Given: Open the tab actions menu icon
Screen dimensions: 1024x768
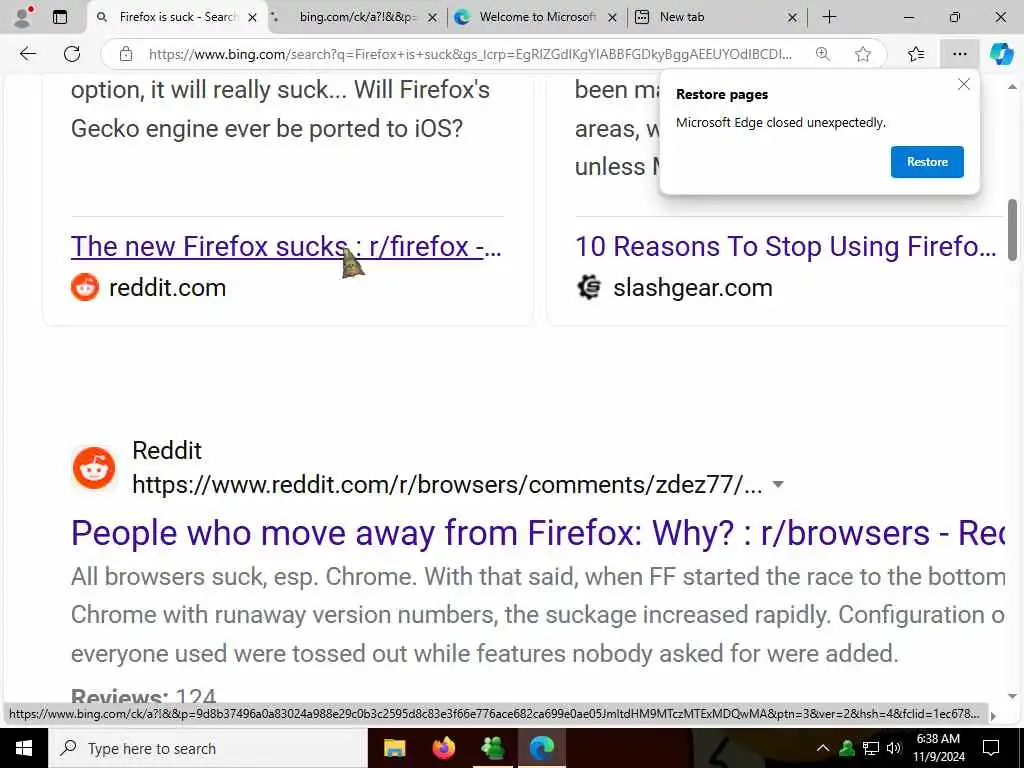Looking at the screenshot, I should (59, 17).
